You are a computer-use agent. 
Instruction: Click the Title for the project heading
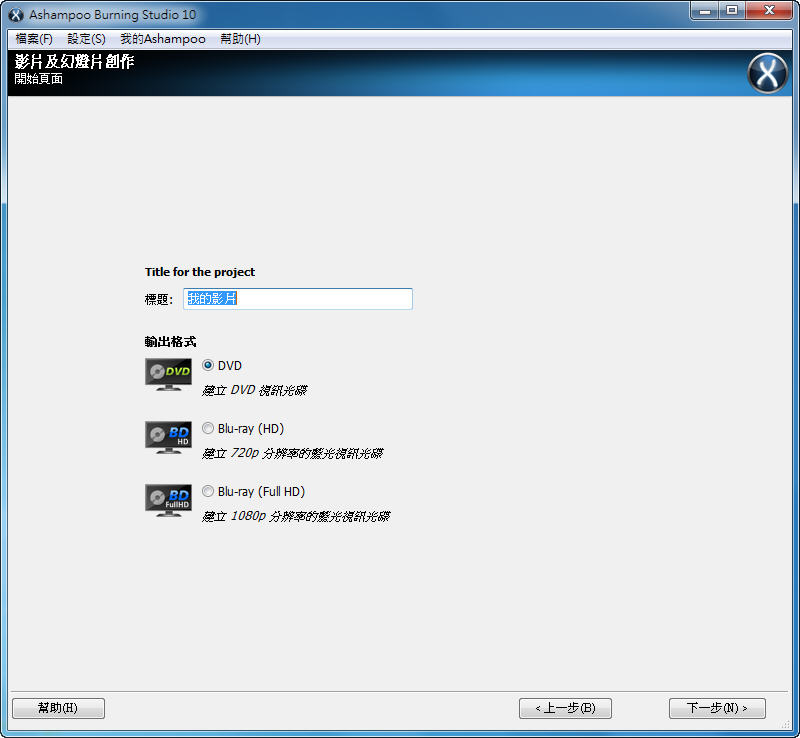(199, 272)
